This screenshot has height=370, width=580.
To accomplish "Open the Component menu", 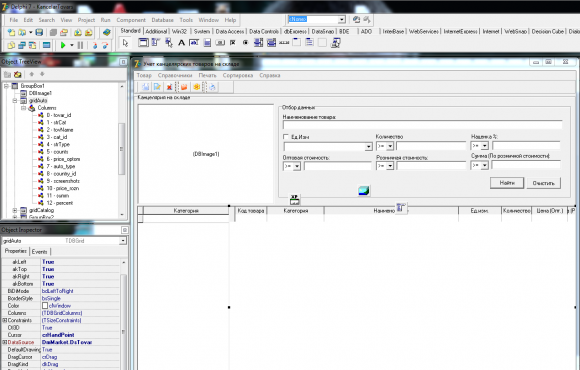I will (131, 20).
